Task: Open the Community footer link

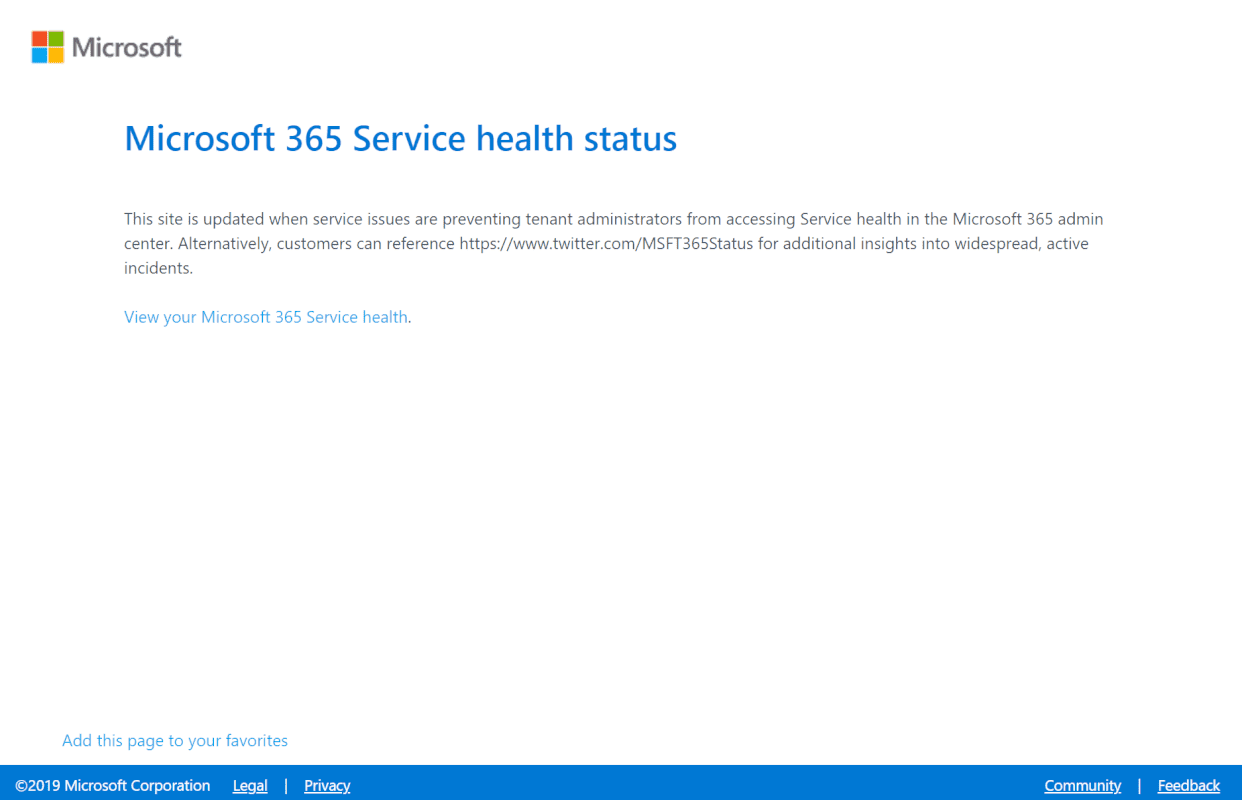Action: coord(1083,786)
